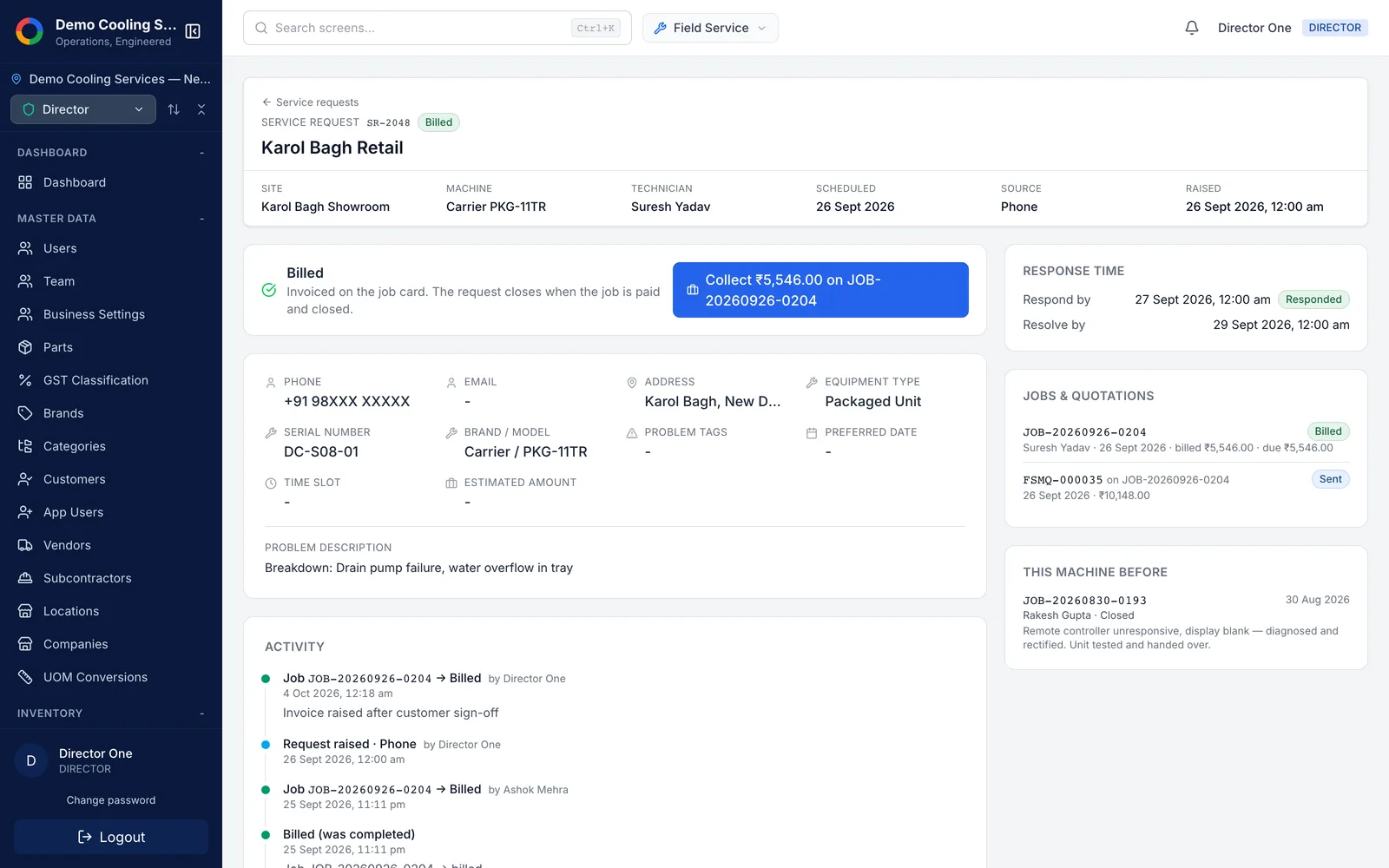Collapse the MASTER DATA section
Screen dimensions: 1389x868
[202, 219]
